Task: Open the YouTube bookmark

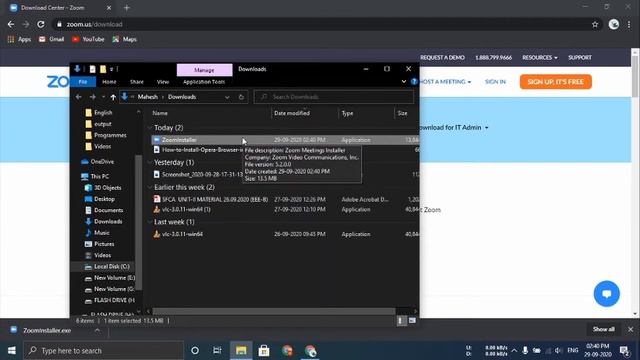Action: pyautogui.click(x=88, y=39)
